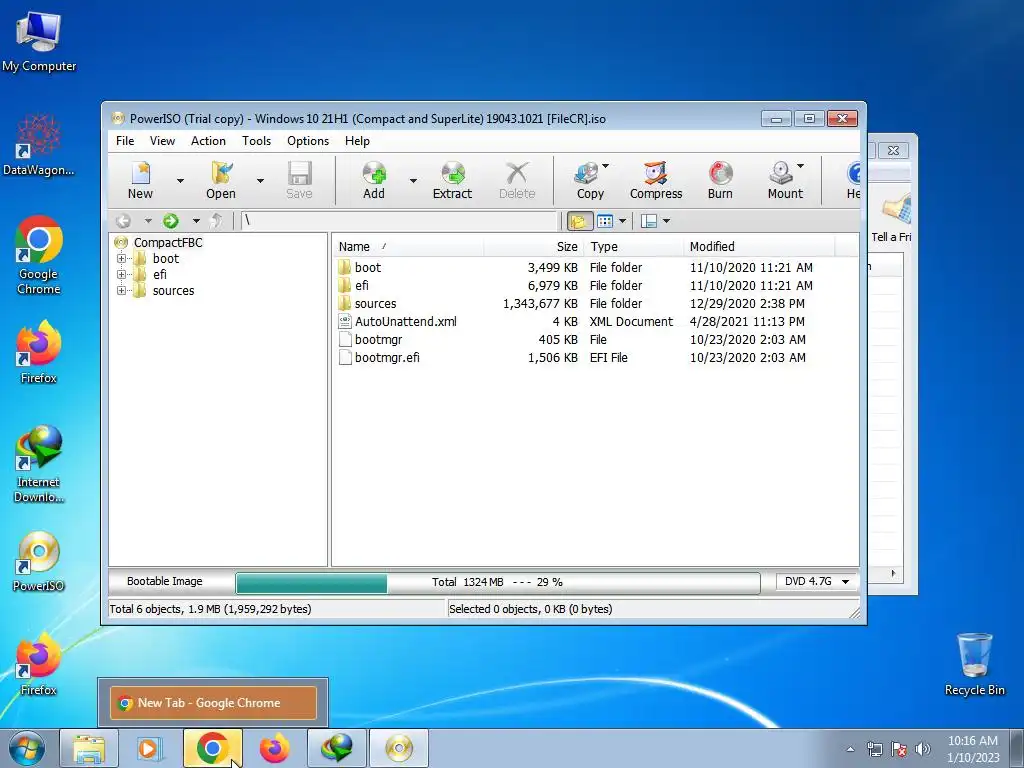Click the New Tab - Google Chrome preview
The height and width of the screenshot is (768, 1024).
click(x=213, y=703)
